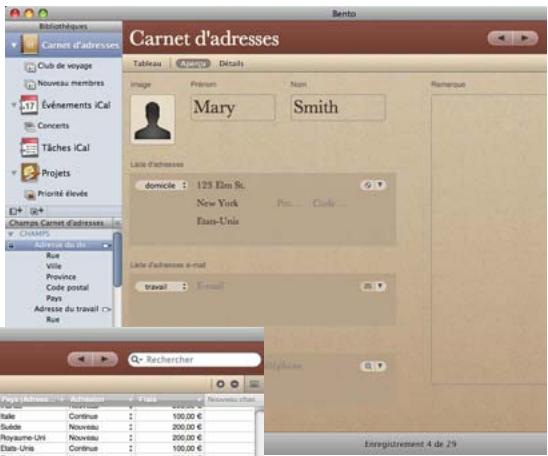Select the Concerts collection
This screenshot has height=456, width=548.
[x=46, y=125]
